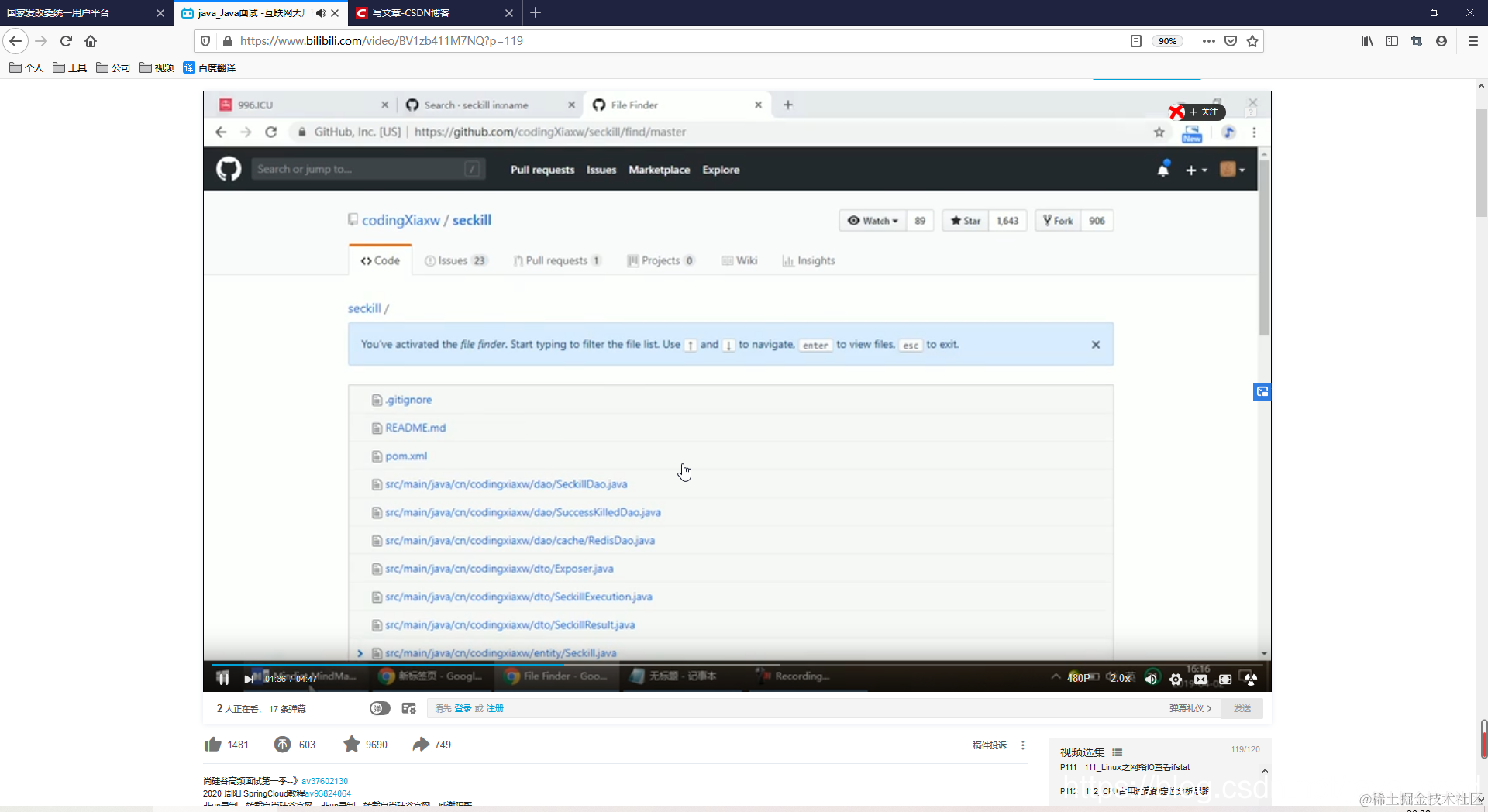Screen dimensions: 1488x812
Task: Like the video with thumbs-up icon
Action: click(x=213, y=745)
